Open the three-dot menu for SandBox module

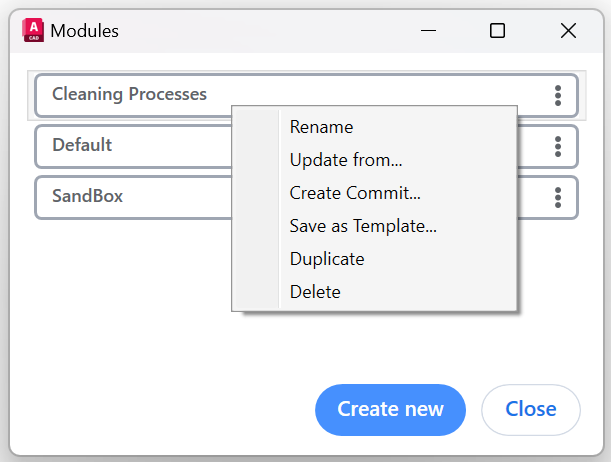tap(558, 197)
